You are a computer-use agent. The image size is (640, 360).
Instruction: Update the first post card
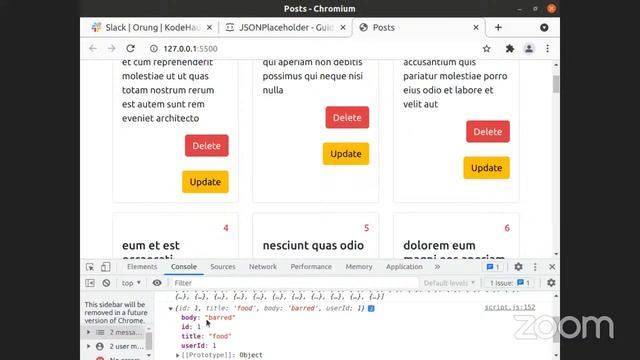(205, 182)
